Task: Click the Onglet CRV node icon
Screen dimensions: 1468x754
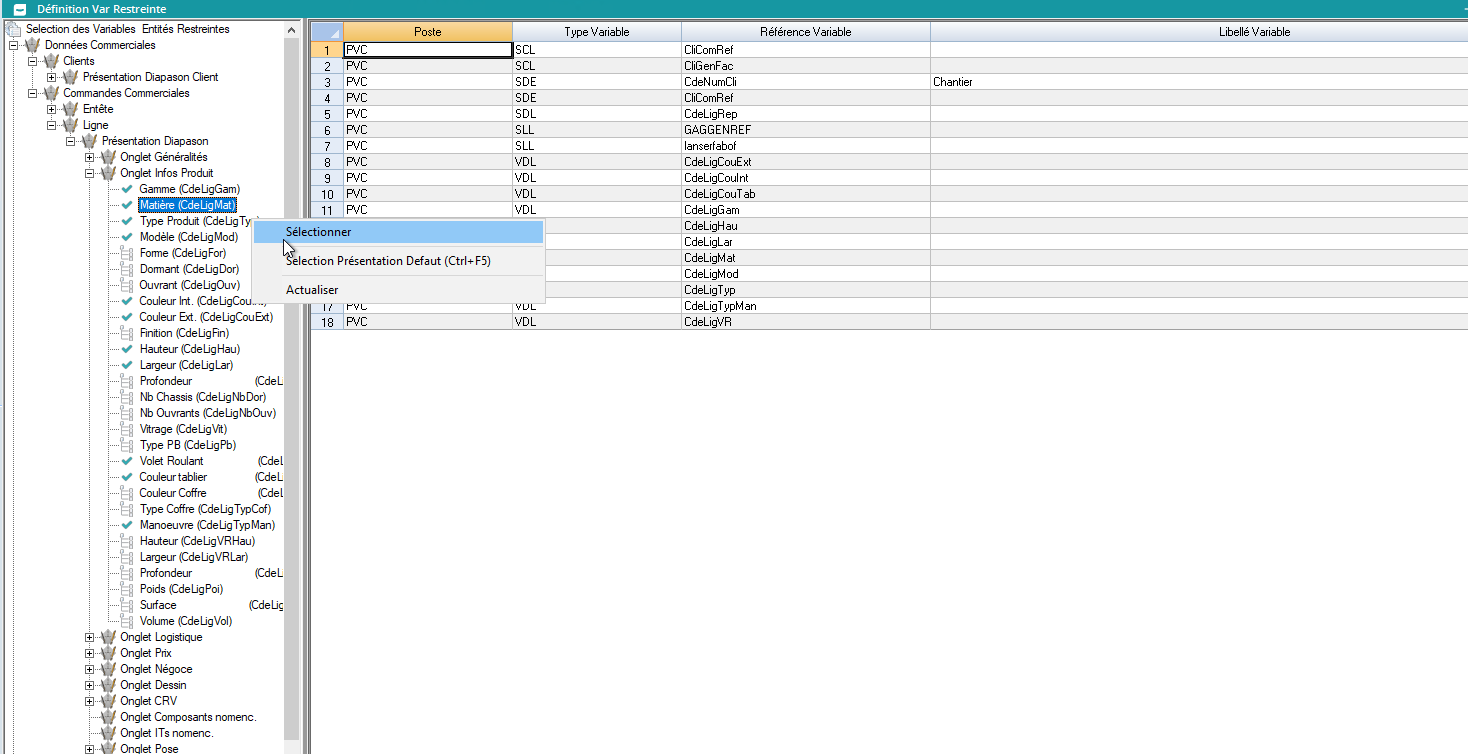Action: click(109, 701)
